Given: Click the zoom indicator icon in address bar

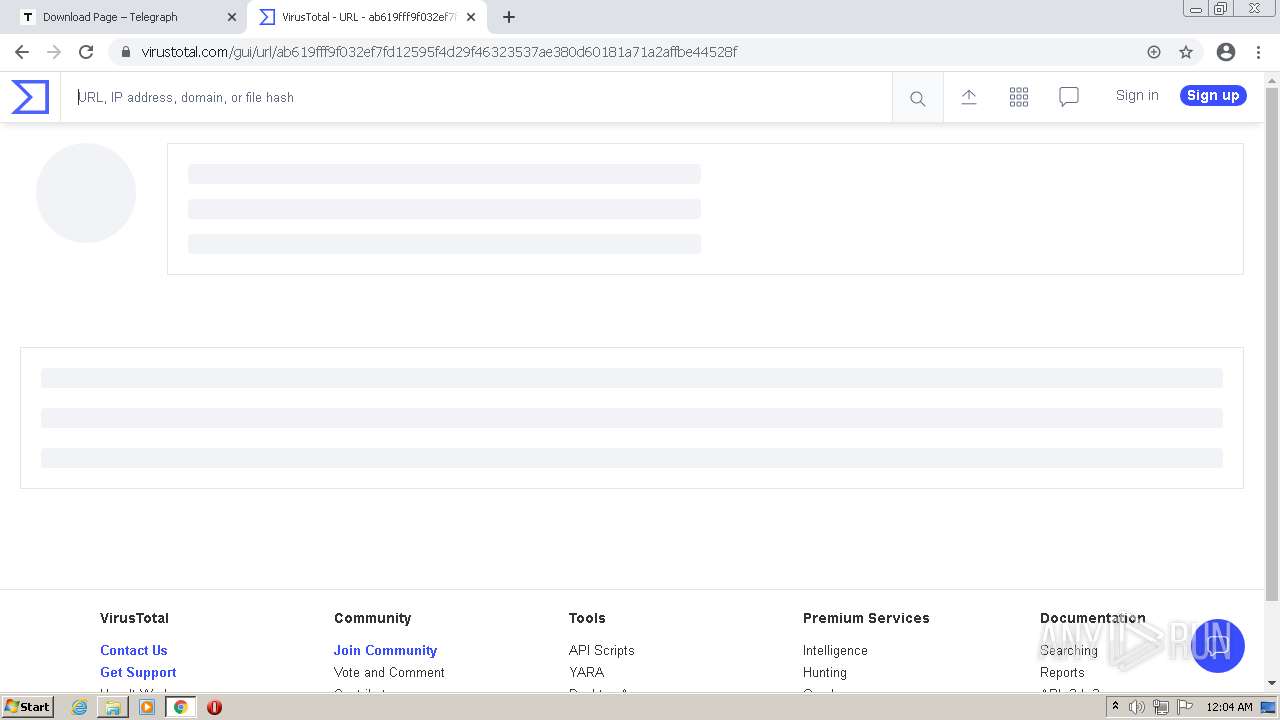Looking at the screenshot, I should (1154, 52).
